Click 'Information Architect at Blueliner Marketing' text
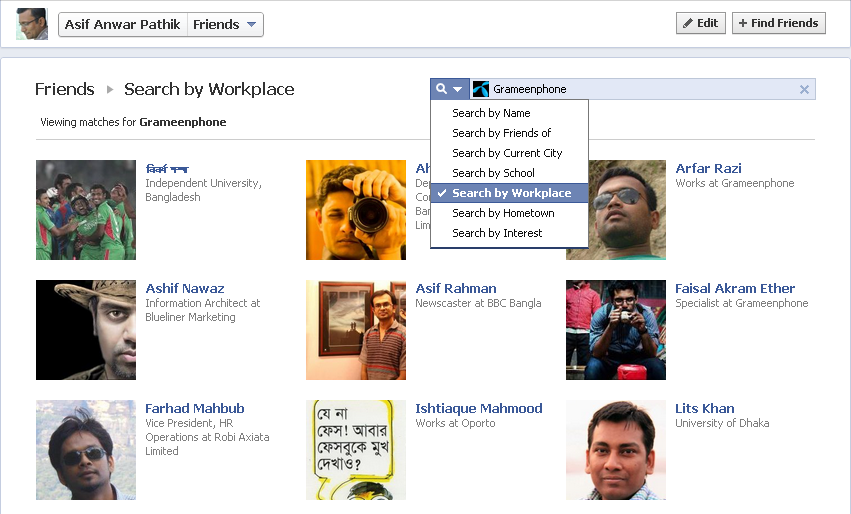This screenshot has height=514, width=851. coord(202,310)
